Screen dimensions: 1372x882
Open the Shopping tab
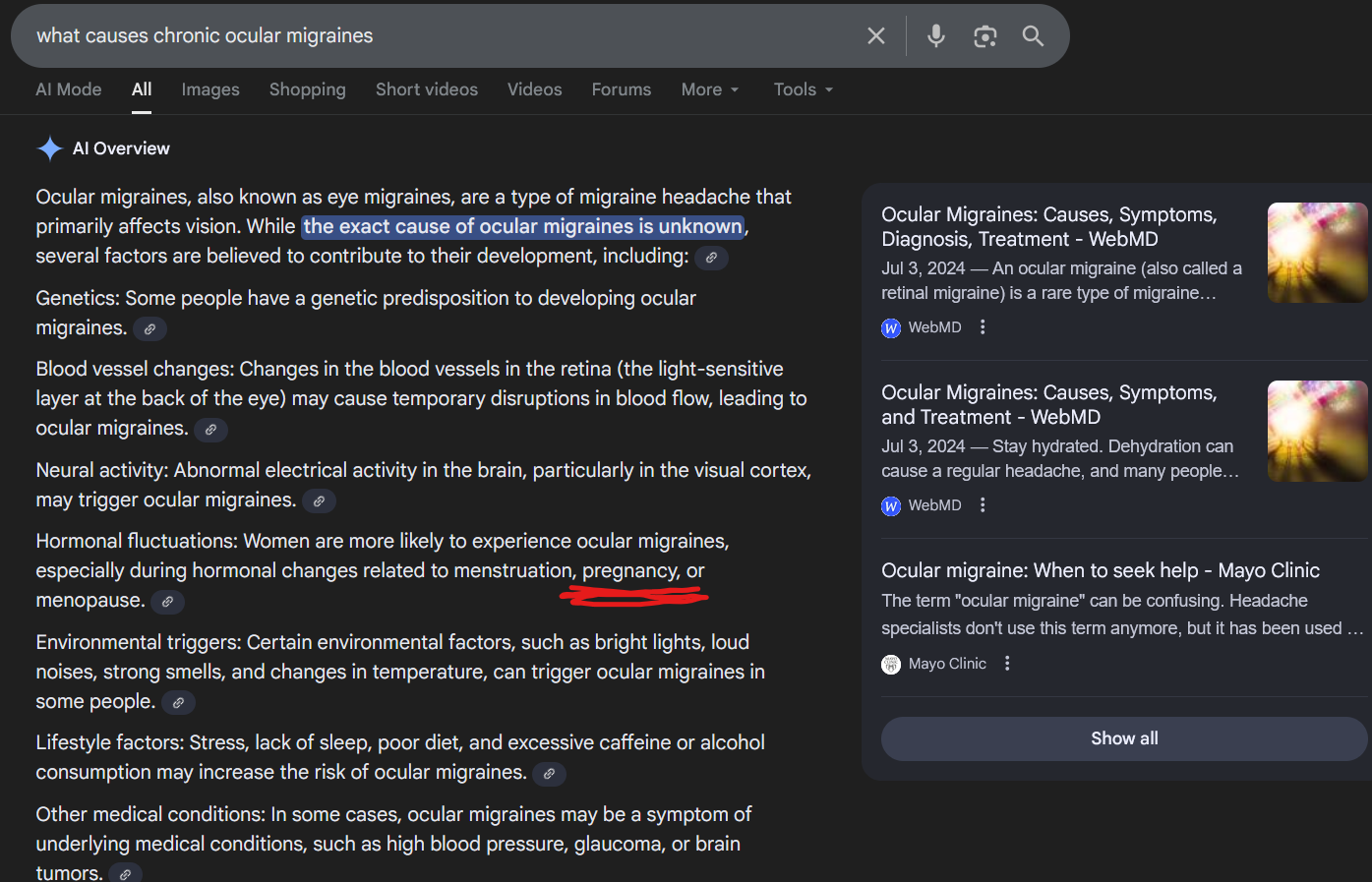pyautogui.click(x=308, y=89)
